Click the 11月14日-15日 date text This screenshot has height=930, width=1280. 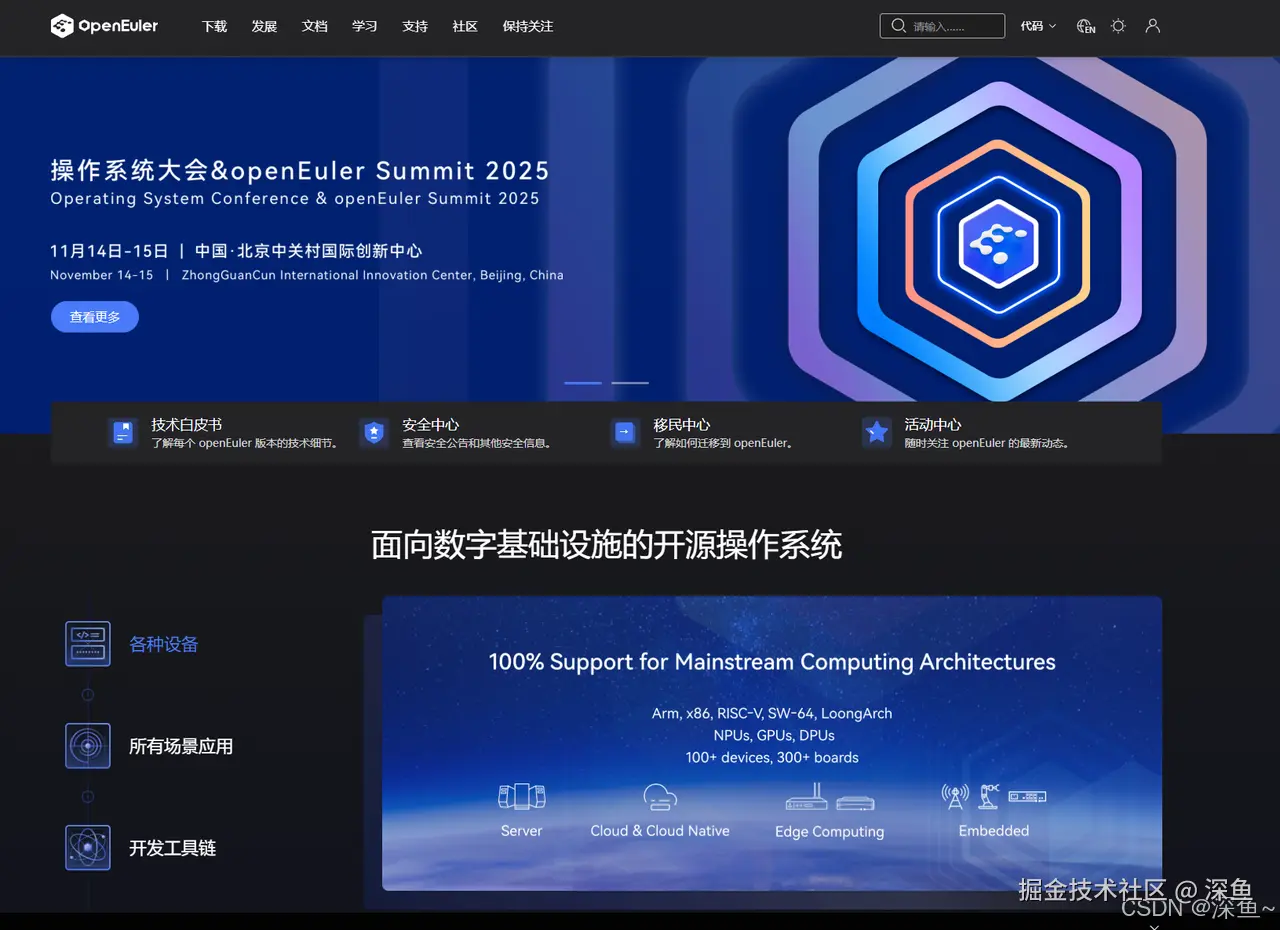(x=109, y=251)
